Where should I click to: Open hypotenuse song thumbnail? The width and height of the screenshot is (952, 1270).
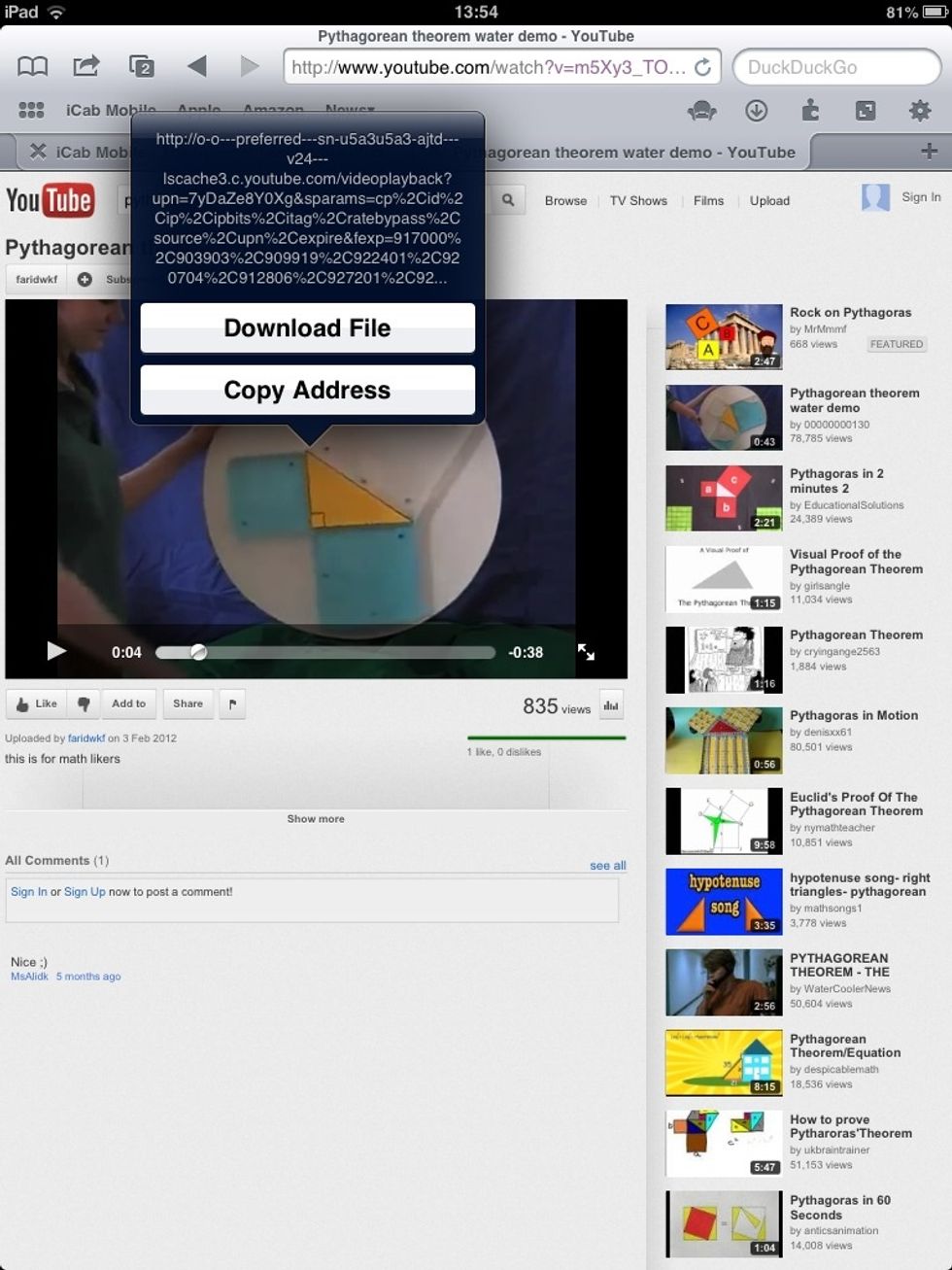click(x=724, y=902)
